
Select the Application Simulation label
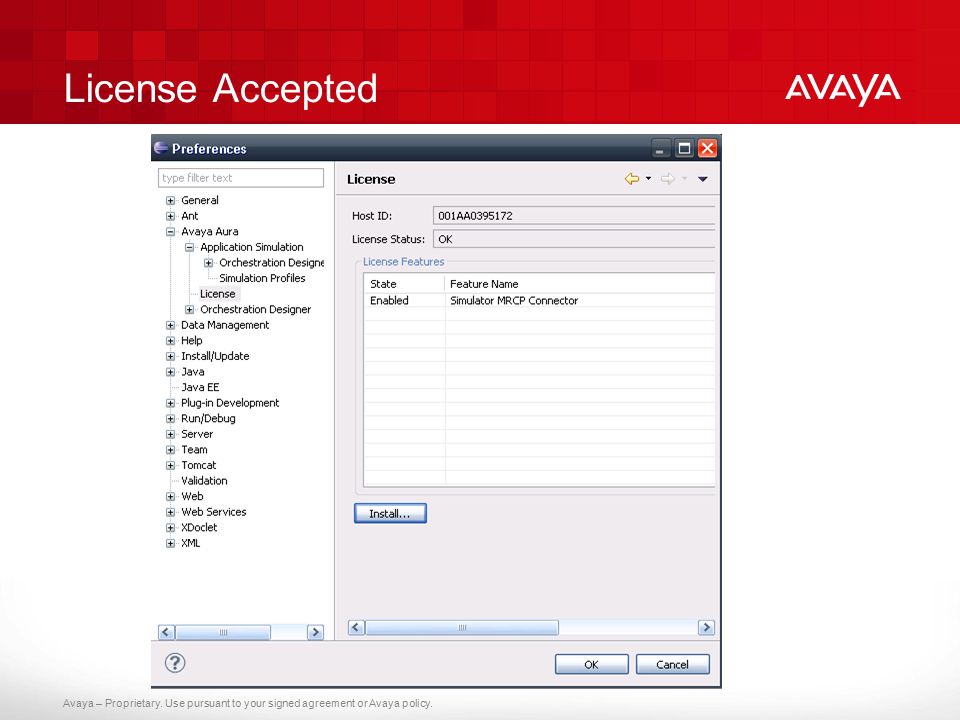252,247
